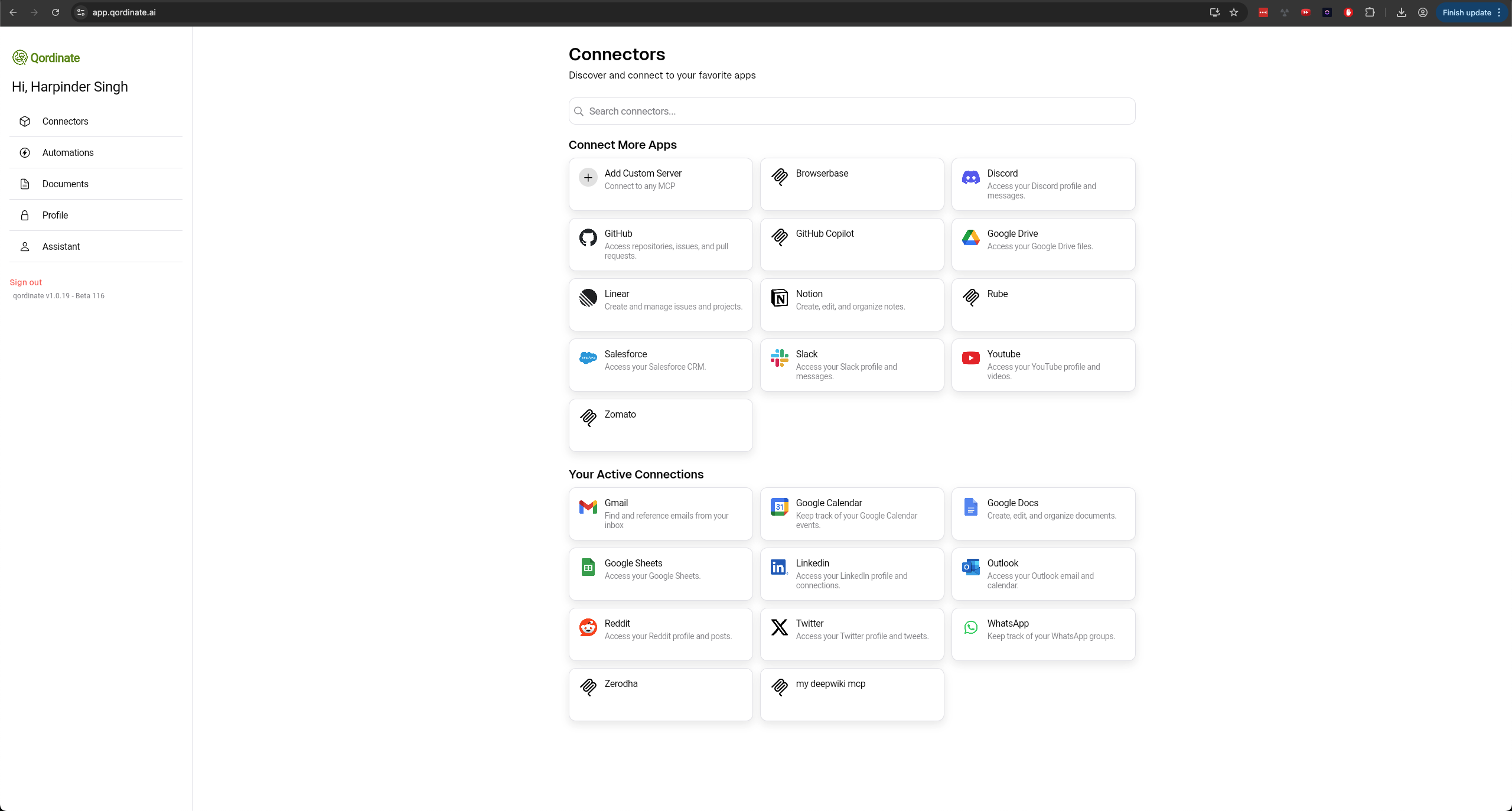Click the plus icon for Add Custom Server
The height and width of the screenshot is (811, 1512).
coord(588,177)
